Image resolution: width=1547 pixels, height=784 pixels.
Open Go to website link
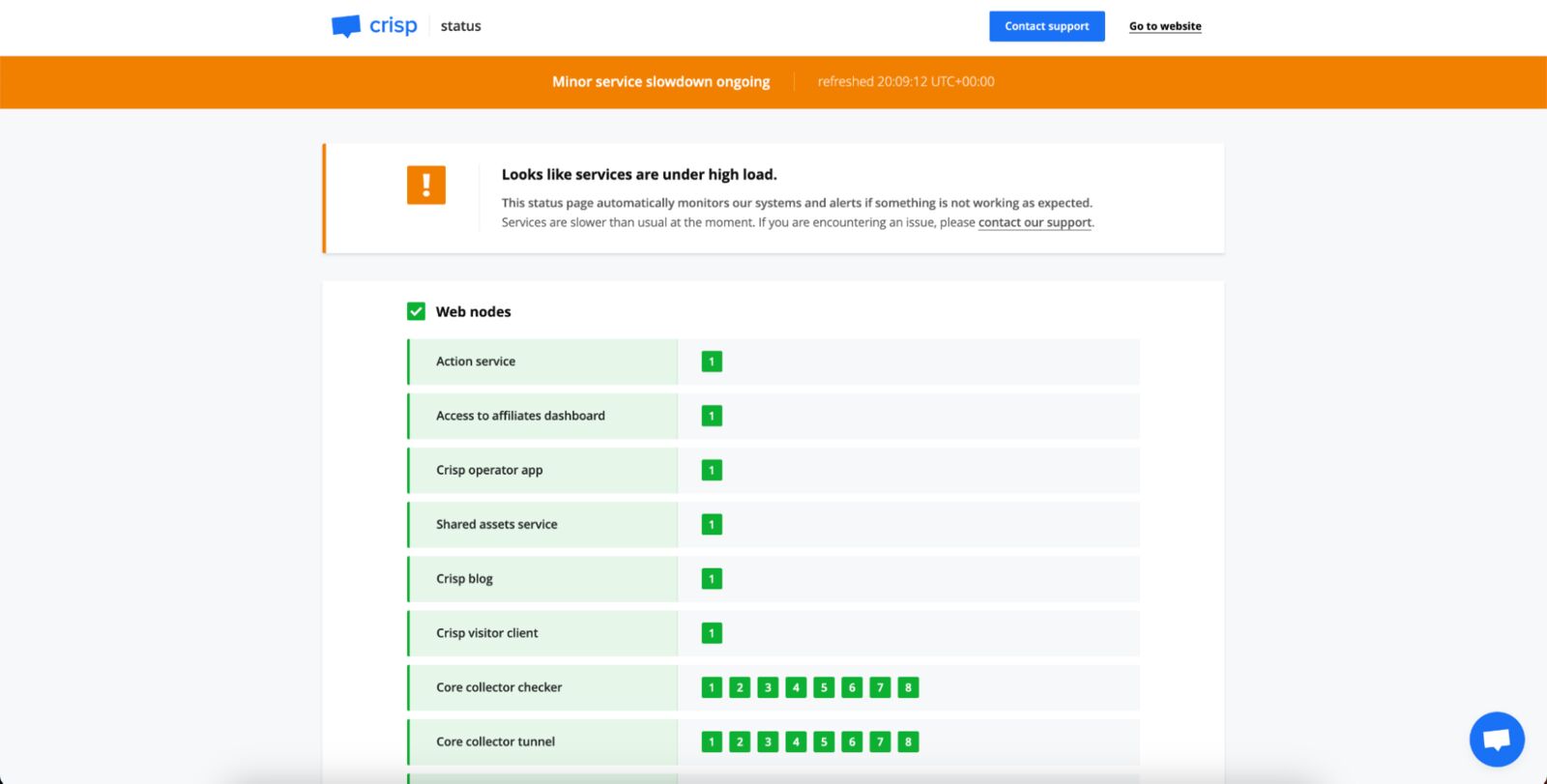coord(1165,26)
